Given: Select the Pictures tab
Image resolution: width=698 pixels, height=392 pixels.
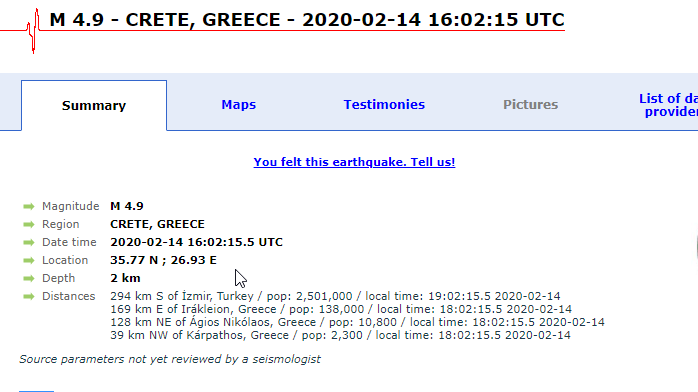Looking at the screenshot, I should click(531, 105).
